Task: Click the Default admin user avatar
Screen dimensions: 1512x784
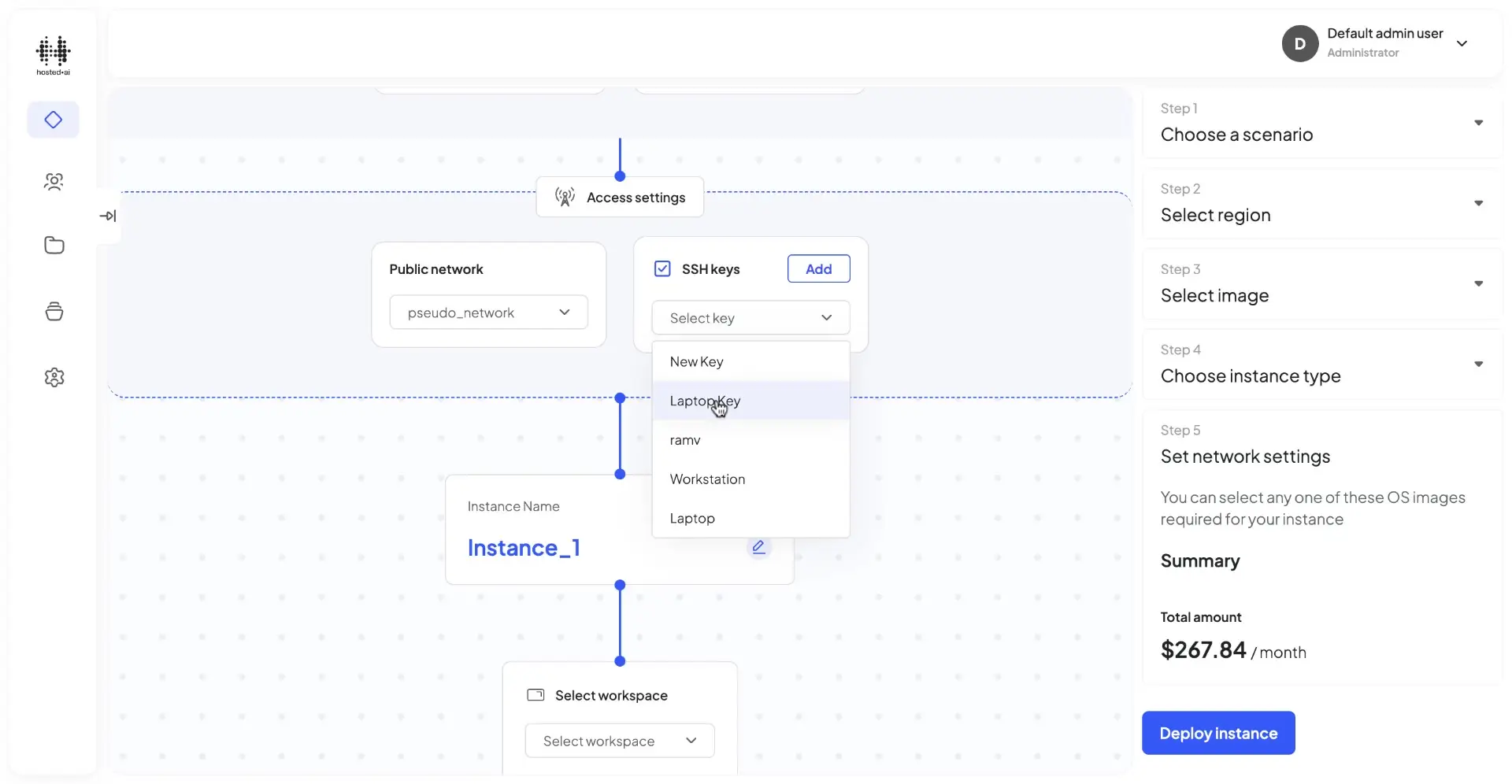Action: (x=1299, y=43)
